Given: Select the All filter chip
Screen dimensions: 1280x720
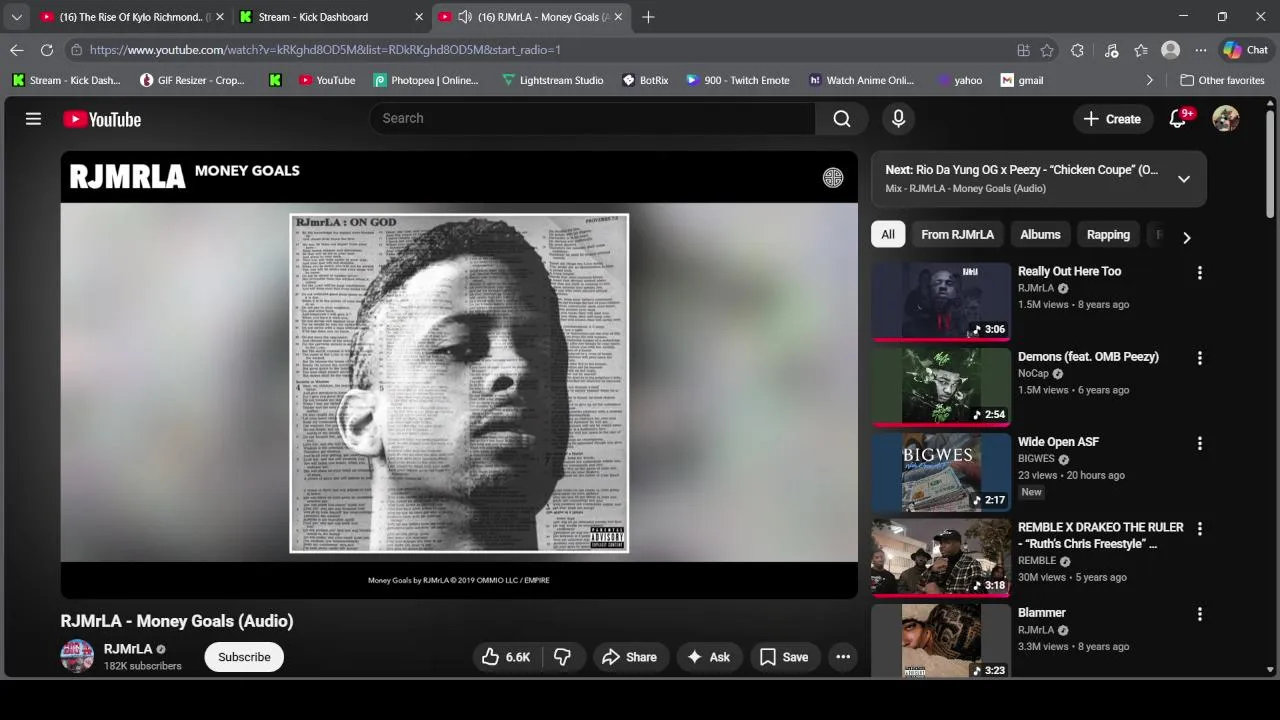Looking at the screenshot, I should 888,234.
